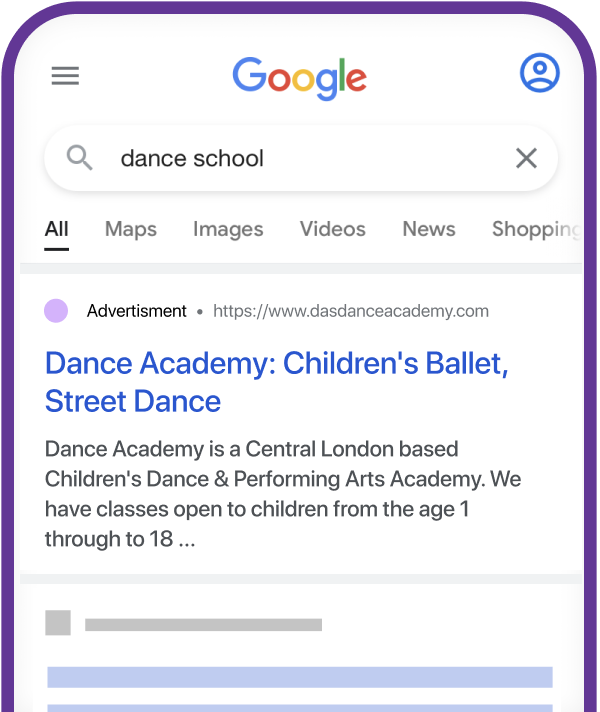Open the account profile icon
This screenshot has width=600, height=712.
pyautogui.click(x=539, y=74)
